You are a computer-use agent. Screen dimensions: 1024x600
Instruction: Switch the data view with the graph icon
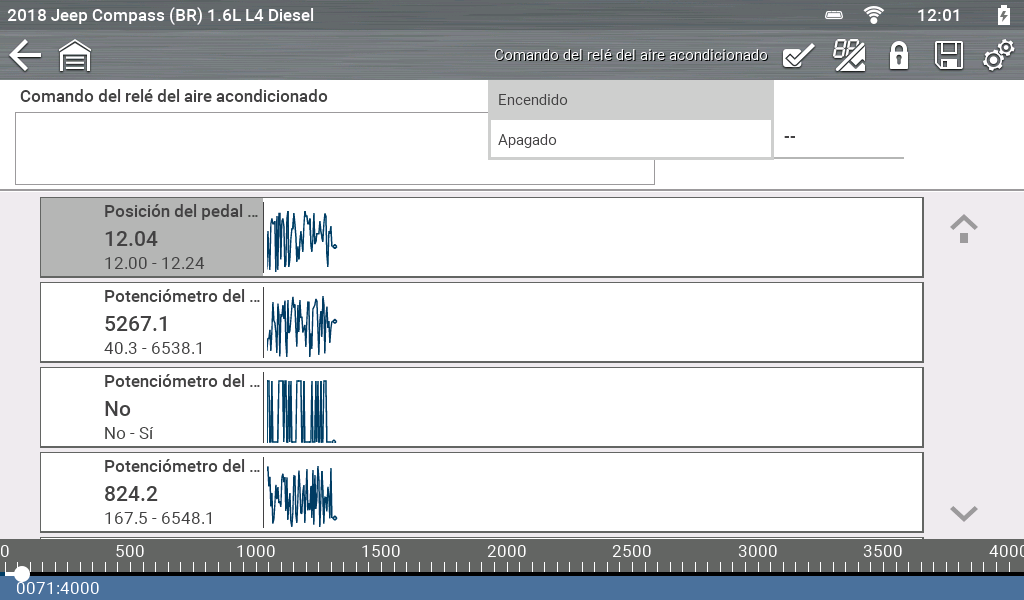[849, 56]
